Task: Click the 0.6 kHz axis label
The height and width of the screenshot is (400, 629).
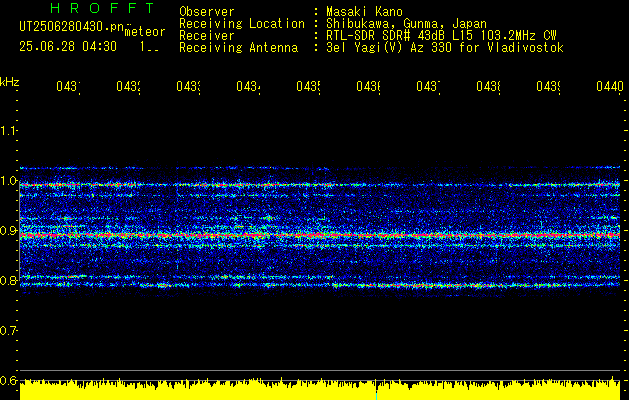Action: [x=8, y=380]
